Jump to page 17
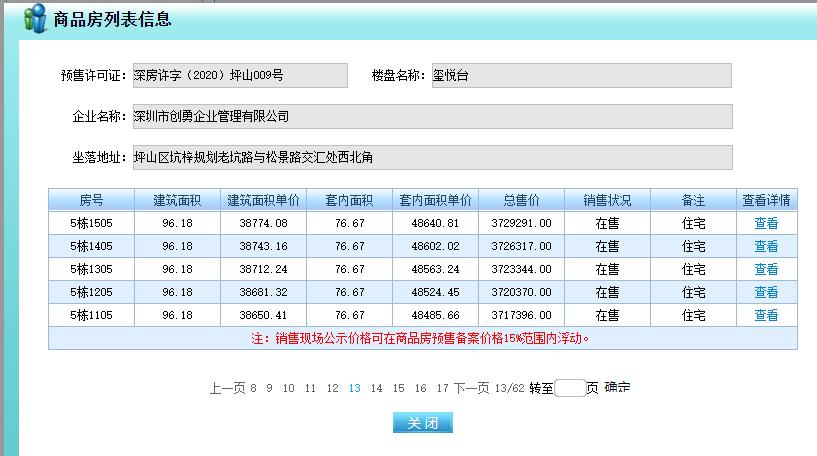817x456 pixels. pyautogui.click(x=442, y=388)
